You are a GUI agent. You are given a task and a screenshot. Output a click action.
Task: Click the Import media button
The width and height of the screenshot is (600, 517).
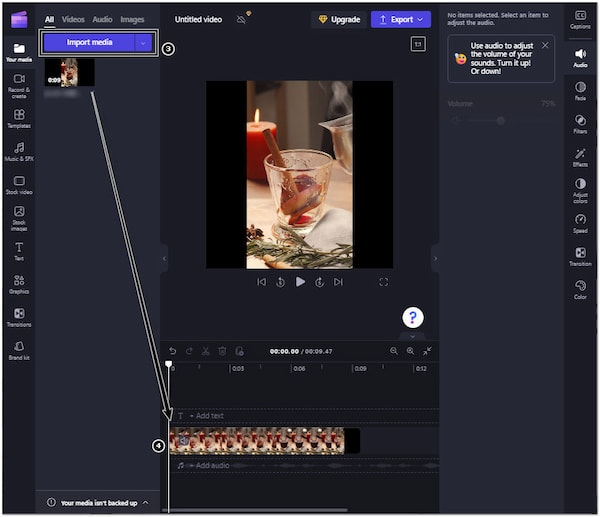[90, 42]
